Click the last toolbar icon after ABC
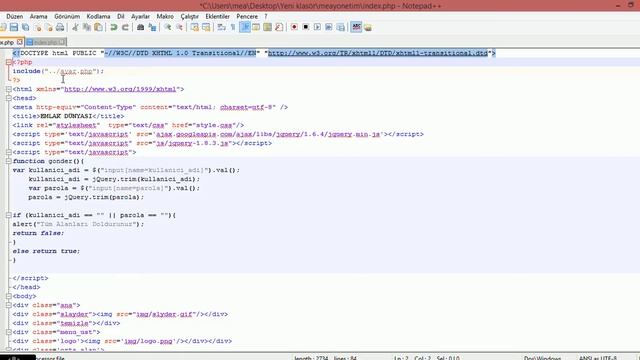Screen dimensions: 640x360 [368, 27]
